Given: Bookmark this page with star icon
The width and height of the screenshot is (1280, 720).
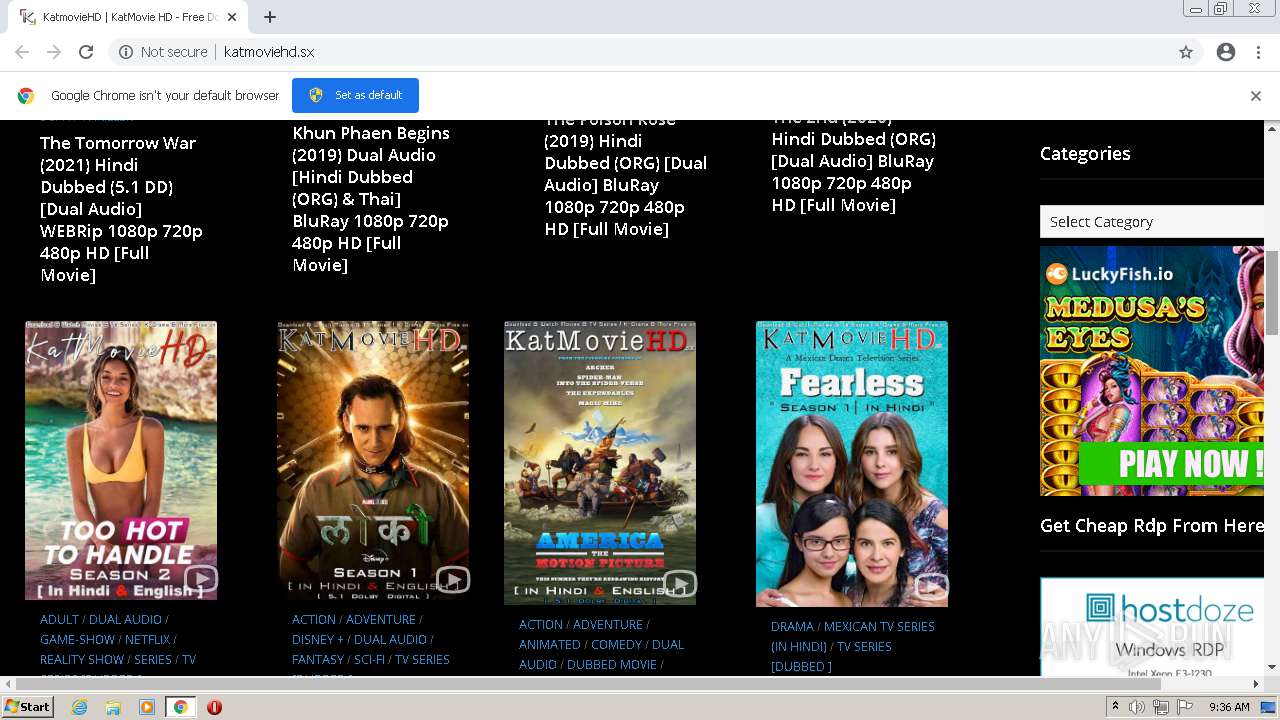Looking at the screenshot, I should point(1186,52).
